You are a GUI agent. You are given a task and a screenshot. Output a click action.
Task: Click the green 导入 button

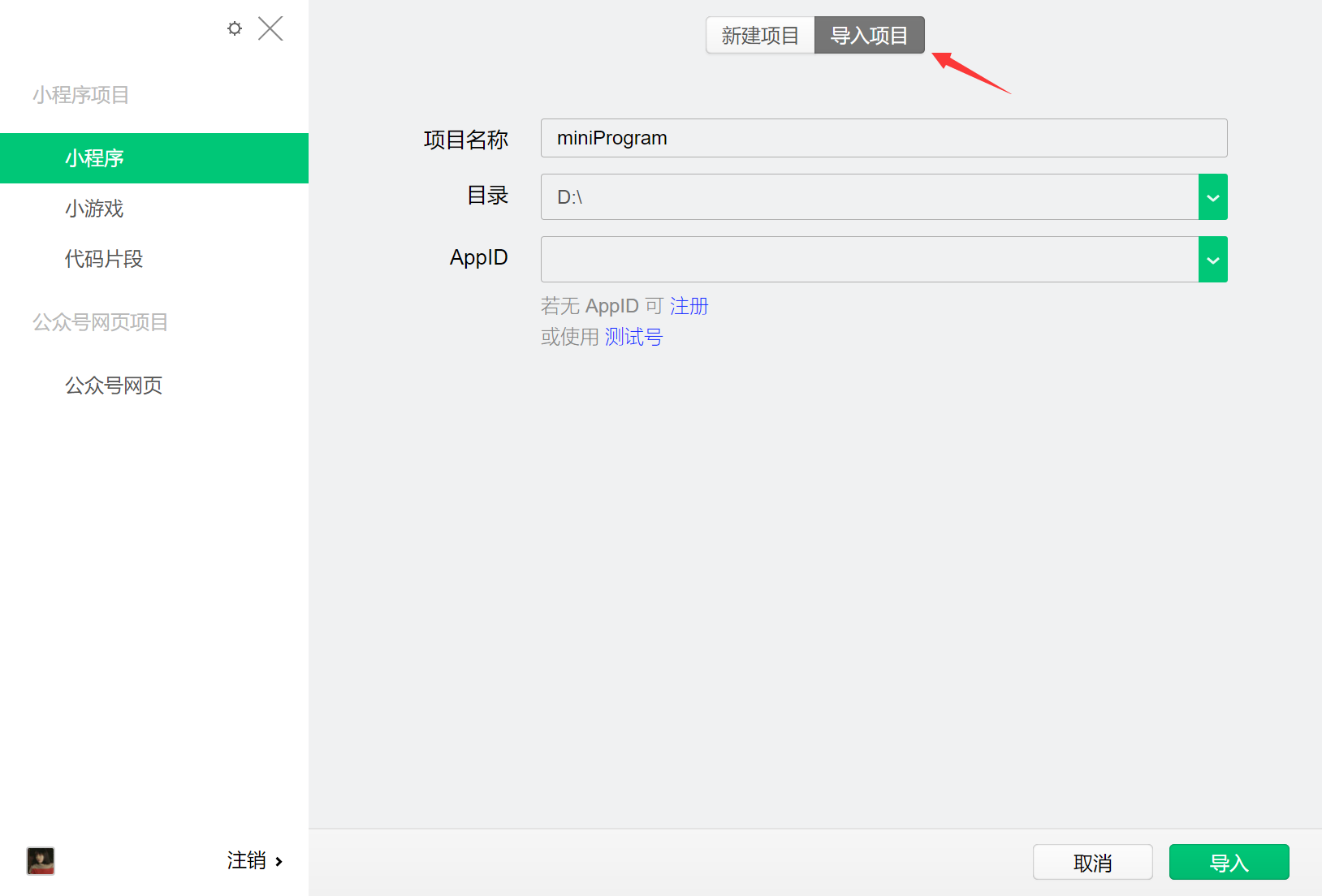tap(1229, 862)
